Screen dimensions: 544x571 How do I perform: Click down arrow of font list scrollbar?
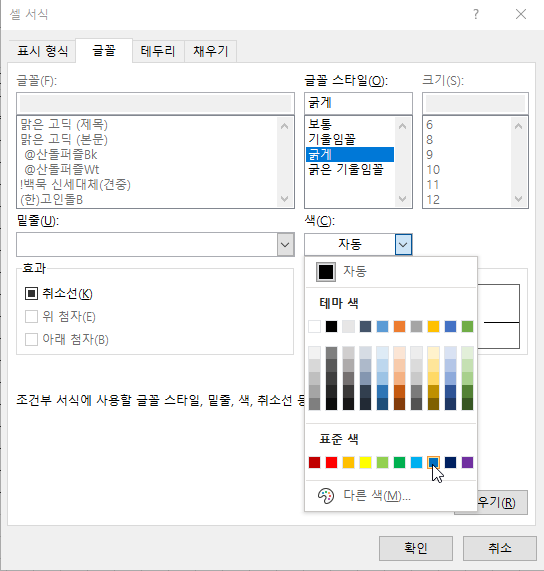pos(284,199)
